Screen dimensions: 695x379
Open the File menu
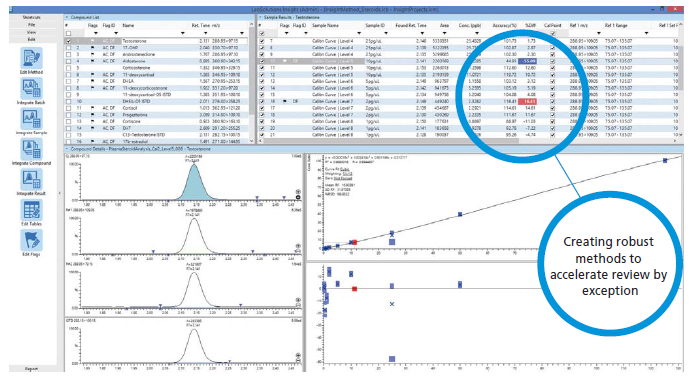31,25
